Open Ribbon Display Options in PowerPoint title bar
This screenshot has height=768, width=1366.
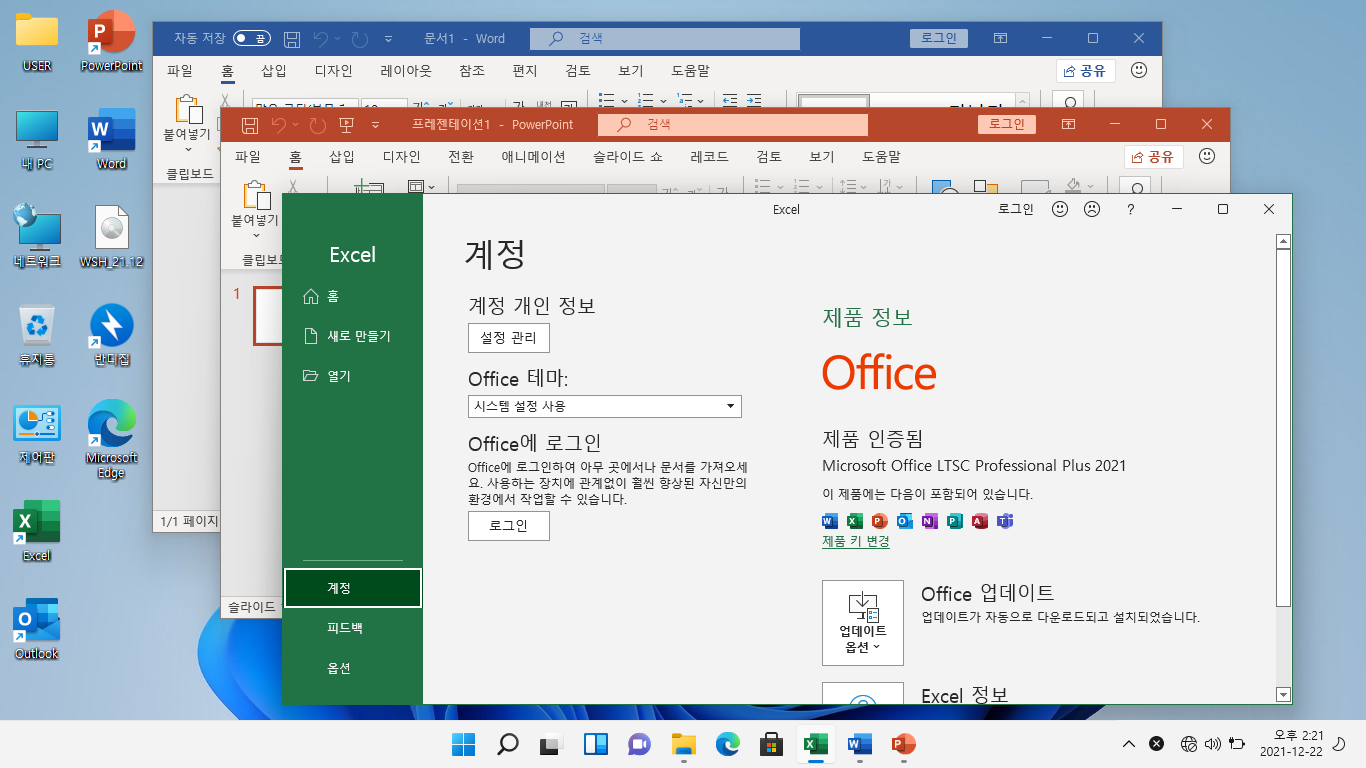click(1068, 124)
